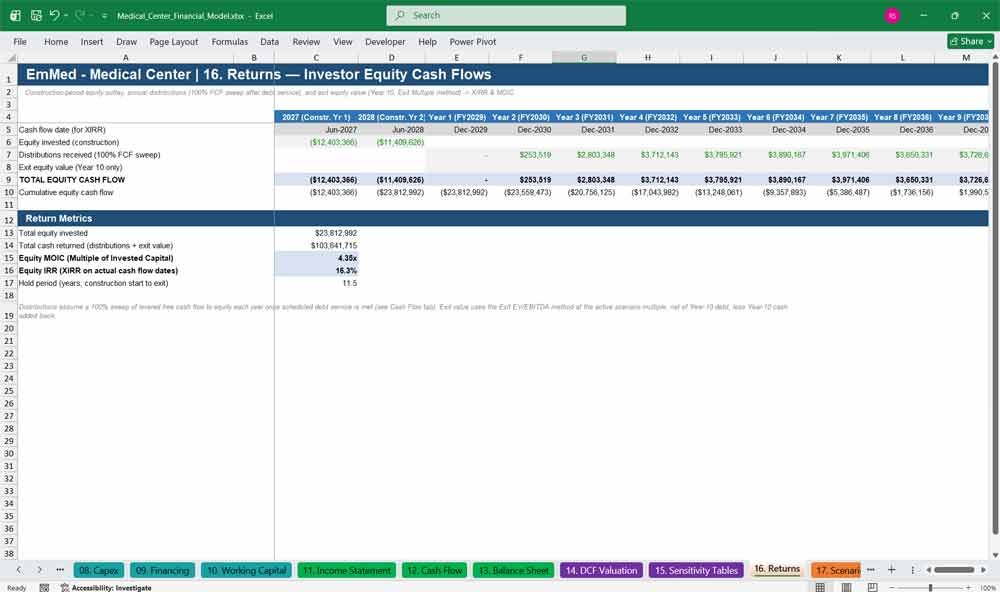1000x592 pixels.
Task: Select column G header
Action: [x=584, y=57]
